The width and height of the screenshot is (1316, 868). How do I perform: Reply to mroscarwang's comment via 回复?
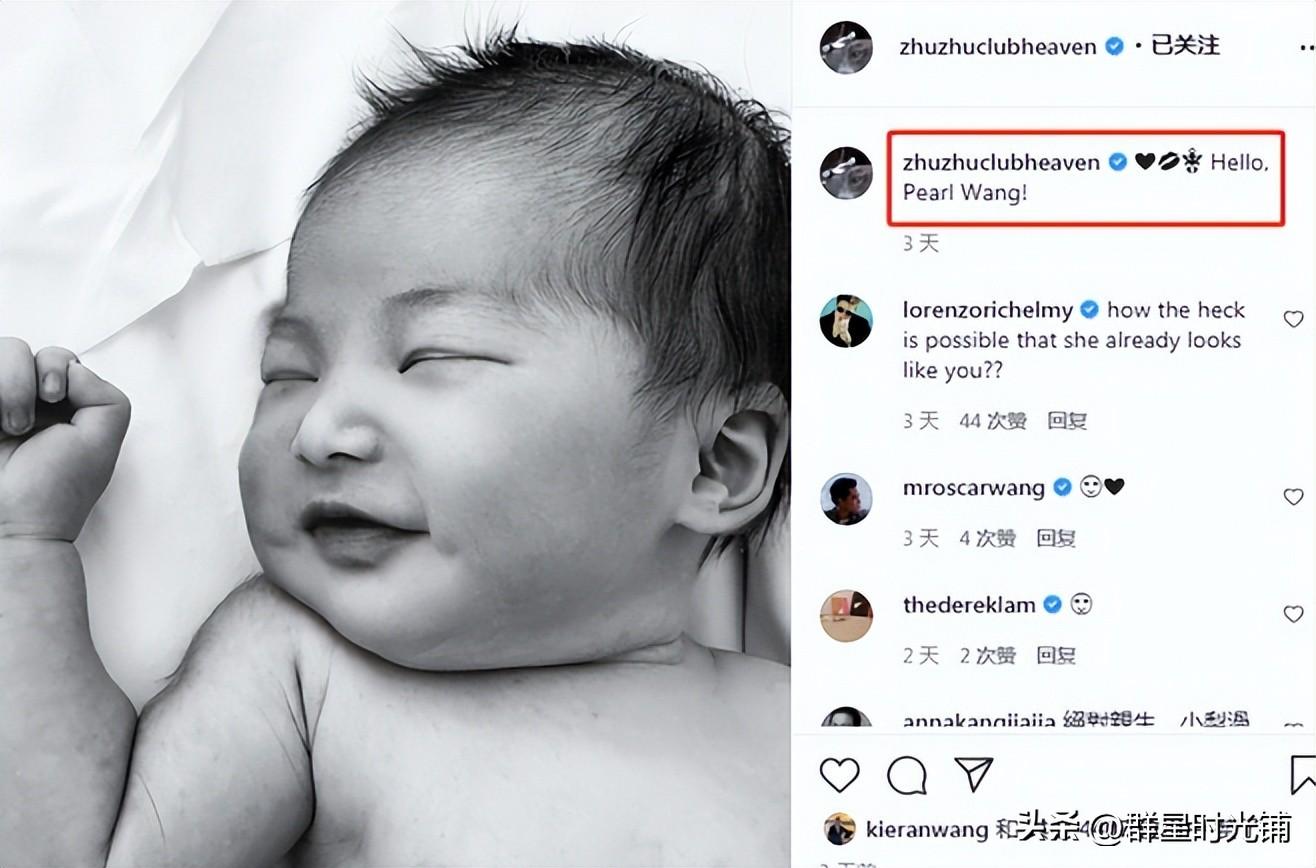coord(1056,538)
